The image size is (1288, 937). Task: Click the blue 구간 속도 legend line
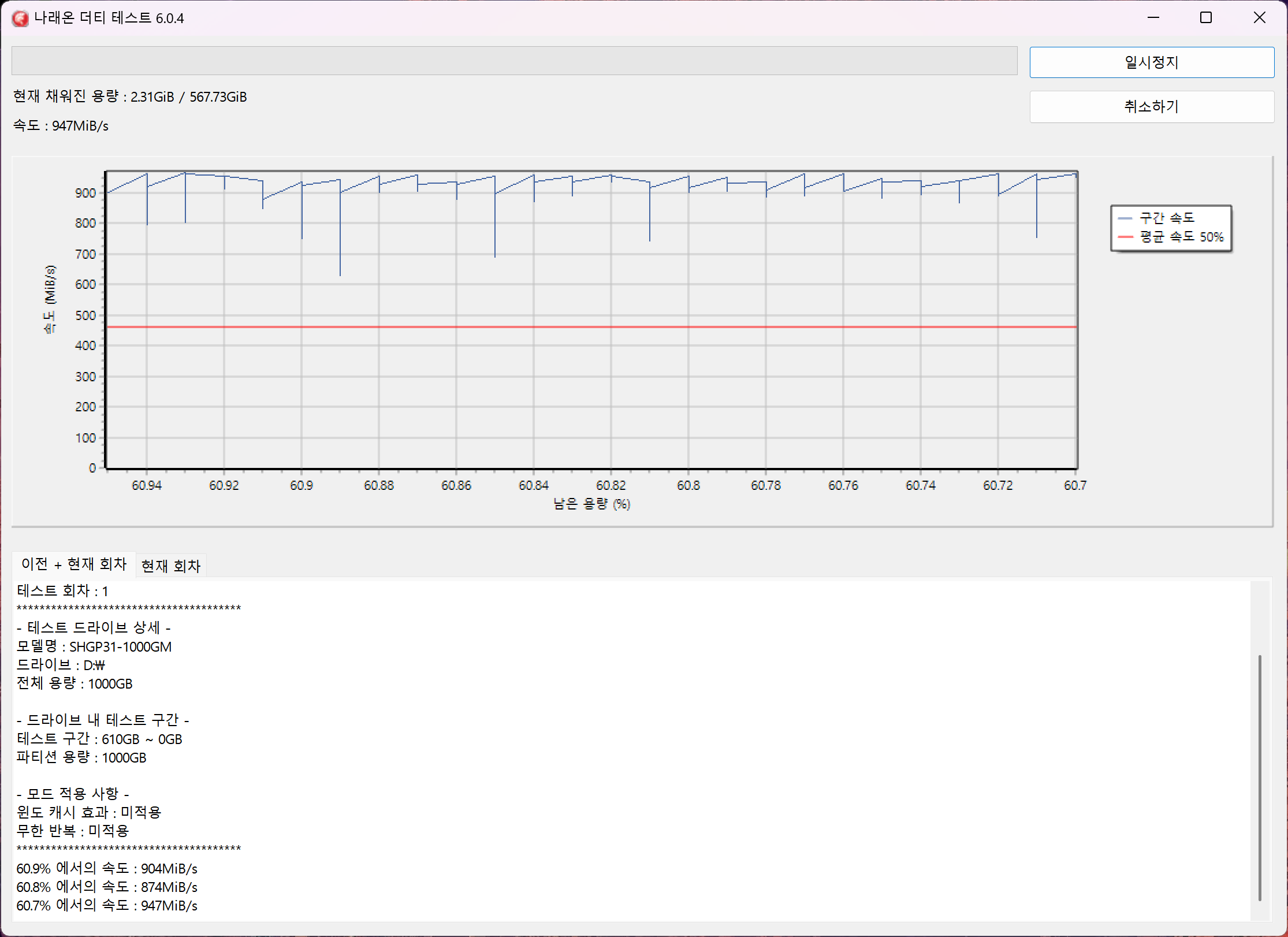(1125, 218)
